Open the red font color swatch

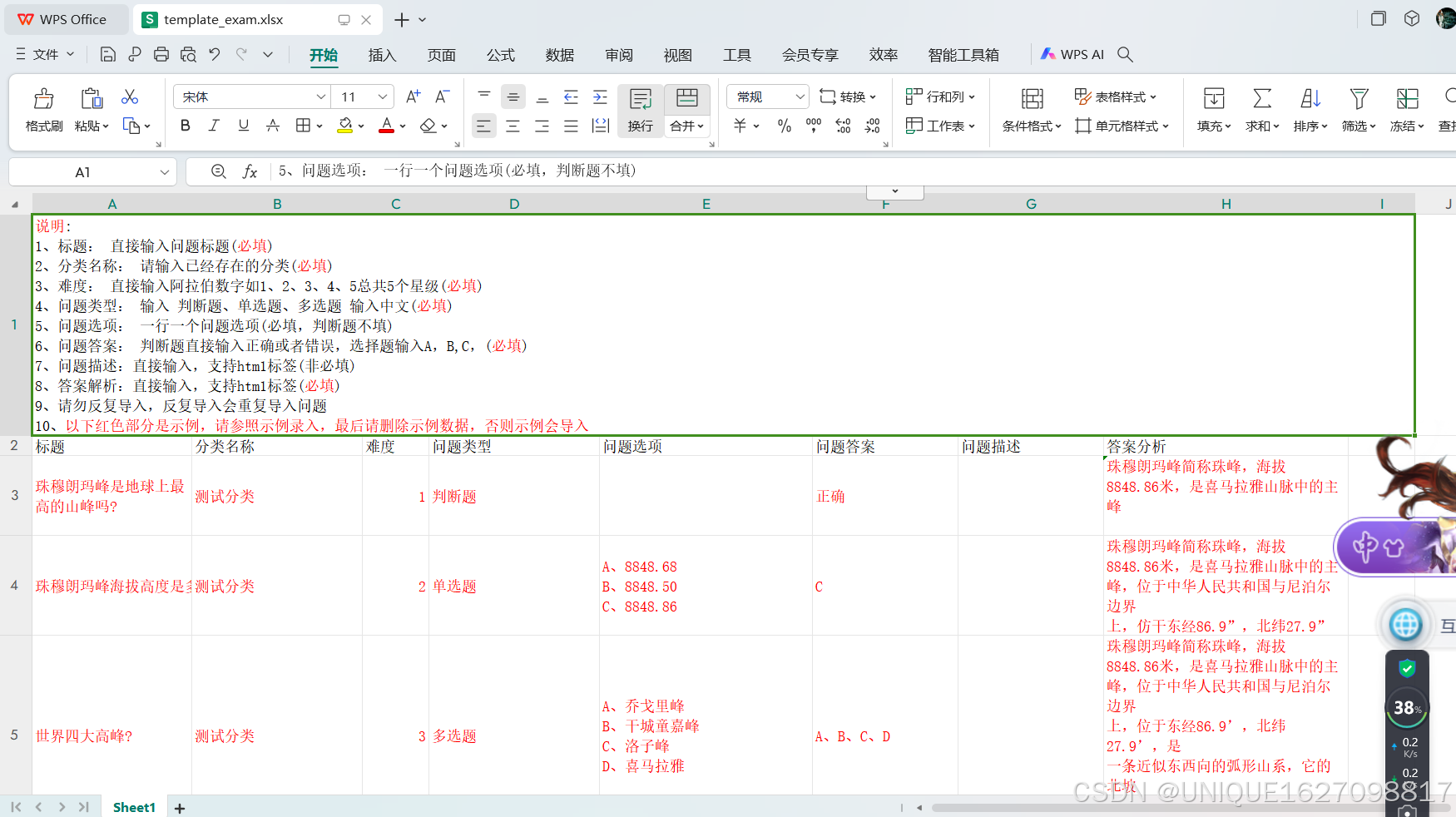tap(385, 126)
